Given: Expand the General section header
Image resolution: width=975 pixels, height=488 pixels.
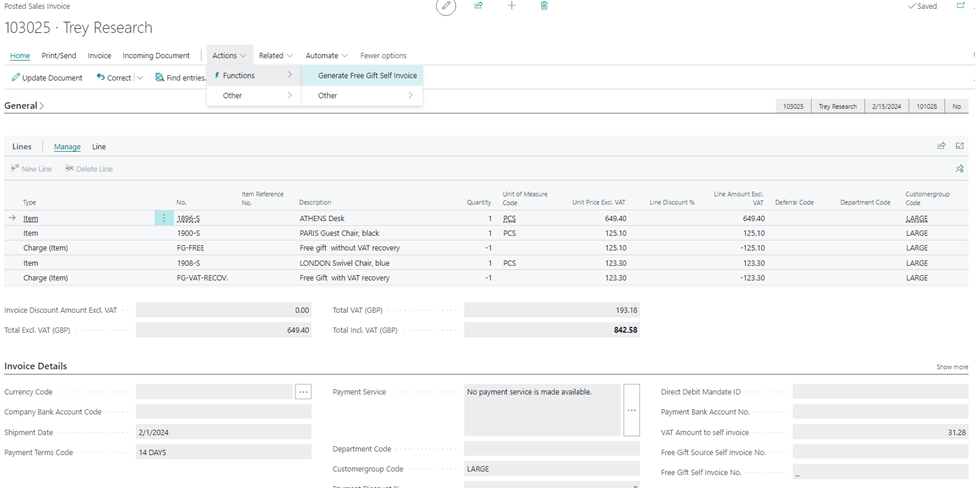Looking at the screenshot, I should pos(24,106).
